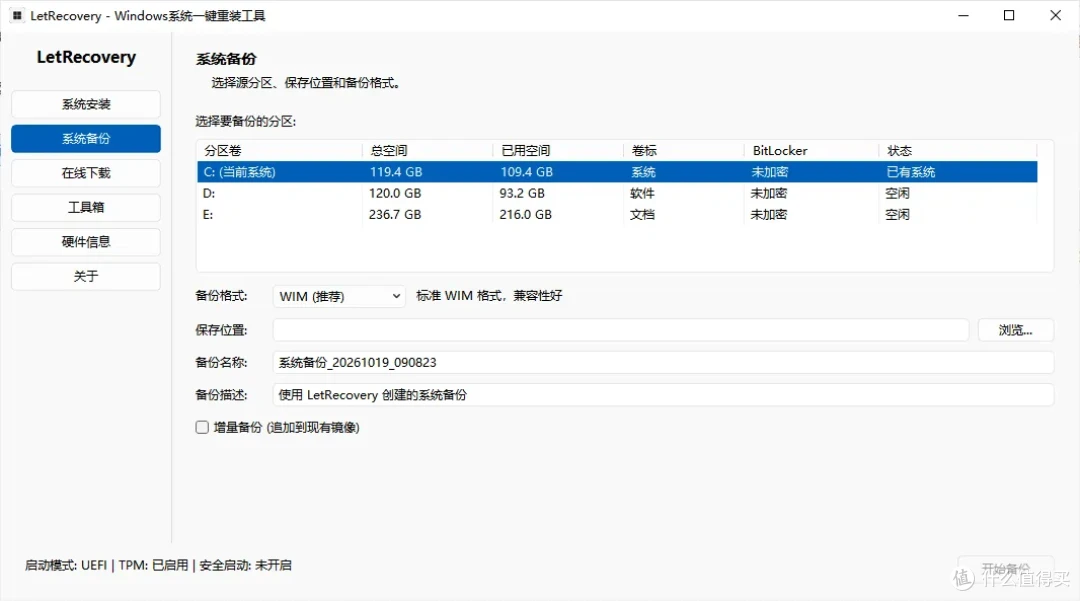
Task: Sort by the 分区卷 column header
Action: click(280, 151)
